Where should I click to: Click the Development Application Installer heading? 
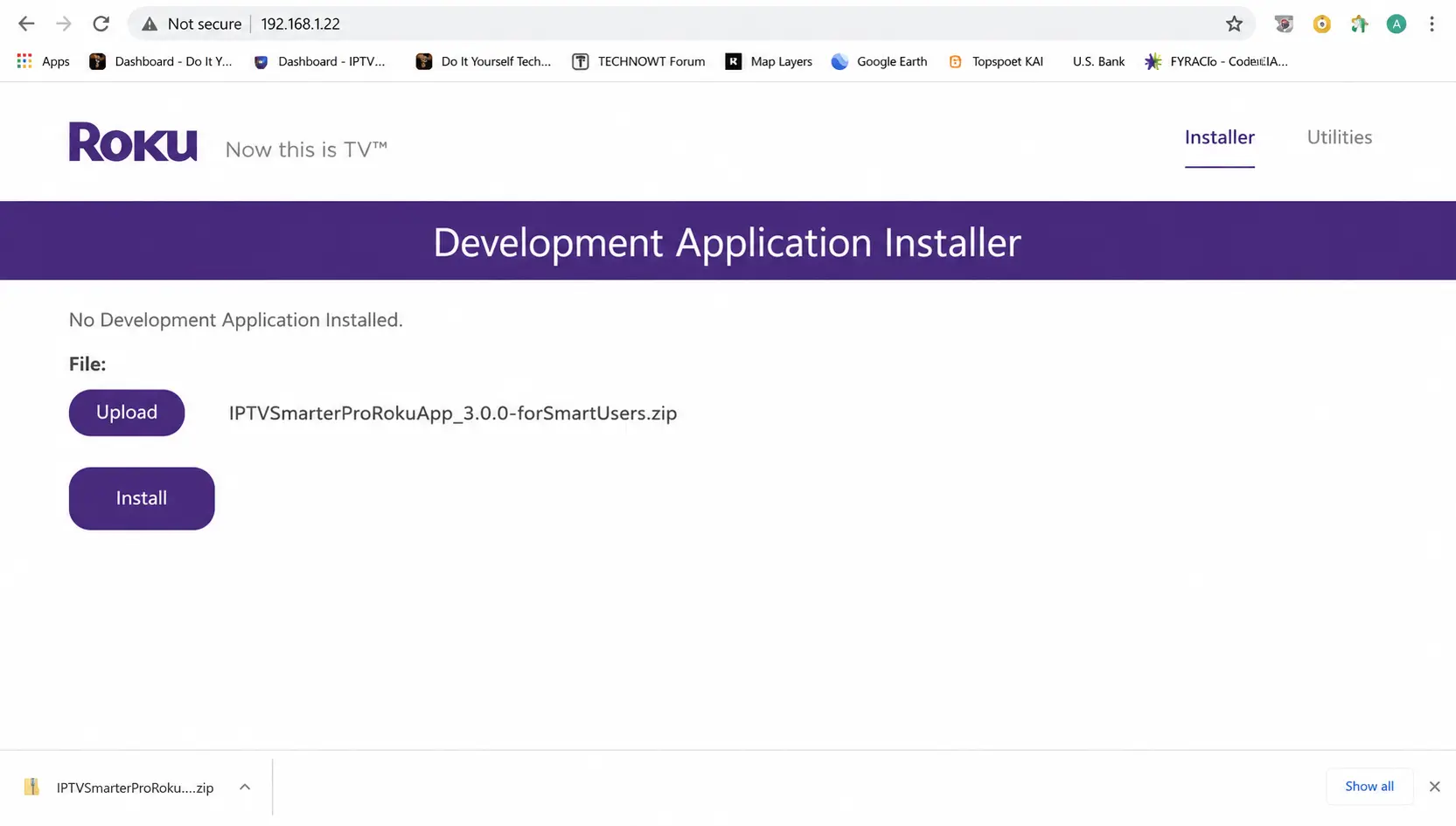(x=727, y=242)
